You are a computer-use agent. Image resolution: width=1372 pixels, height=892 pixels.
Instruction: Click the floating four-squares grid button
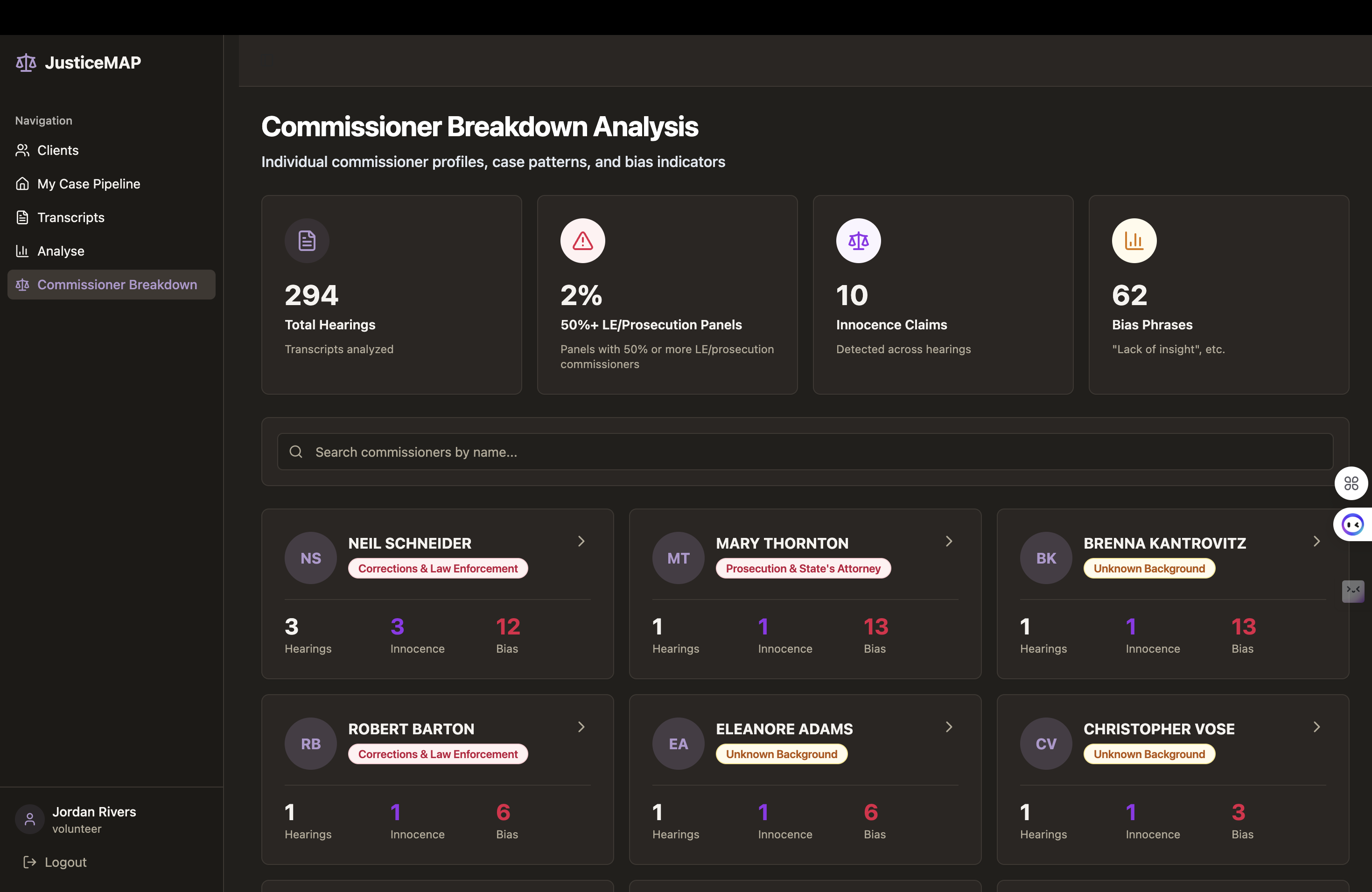(x=1351, y=483)
